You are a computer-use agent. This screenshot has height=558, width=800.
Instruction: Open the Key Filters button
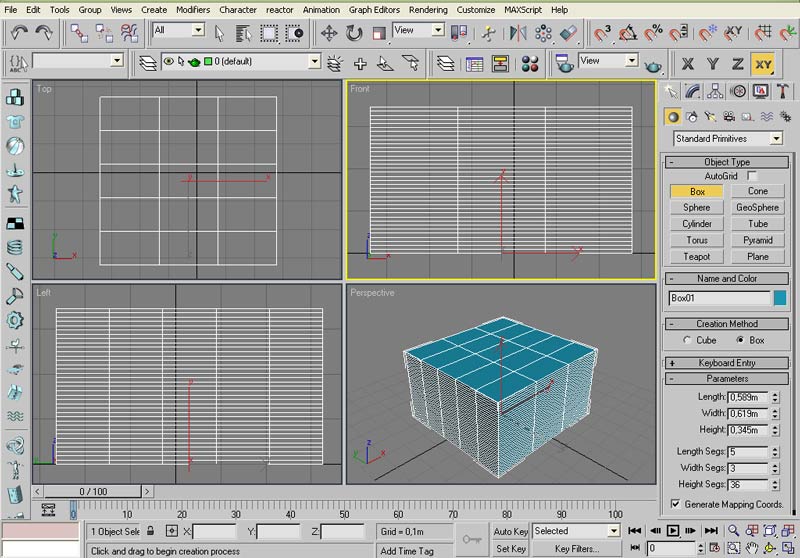[577, 549]
